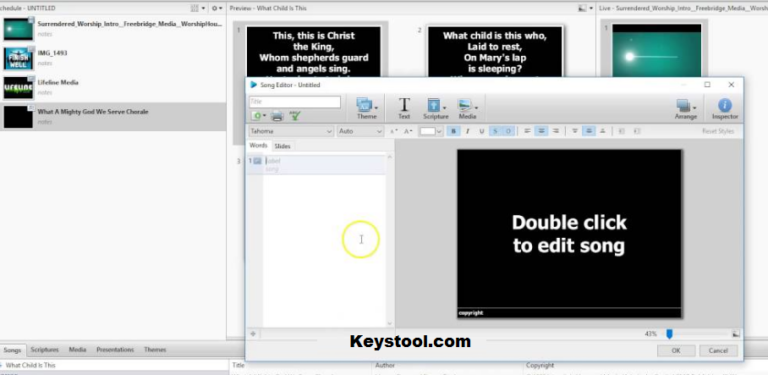The image size is (768, 375).
Task: Click the OK button
Action: click(676, 351)
